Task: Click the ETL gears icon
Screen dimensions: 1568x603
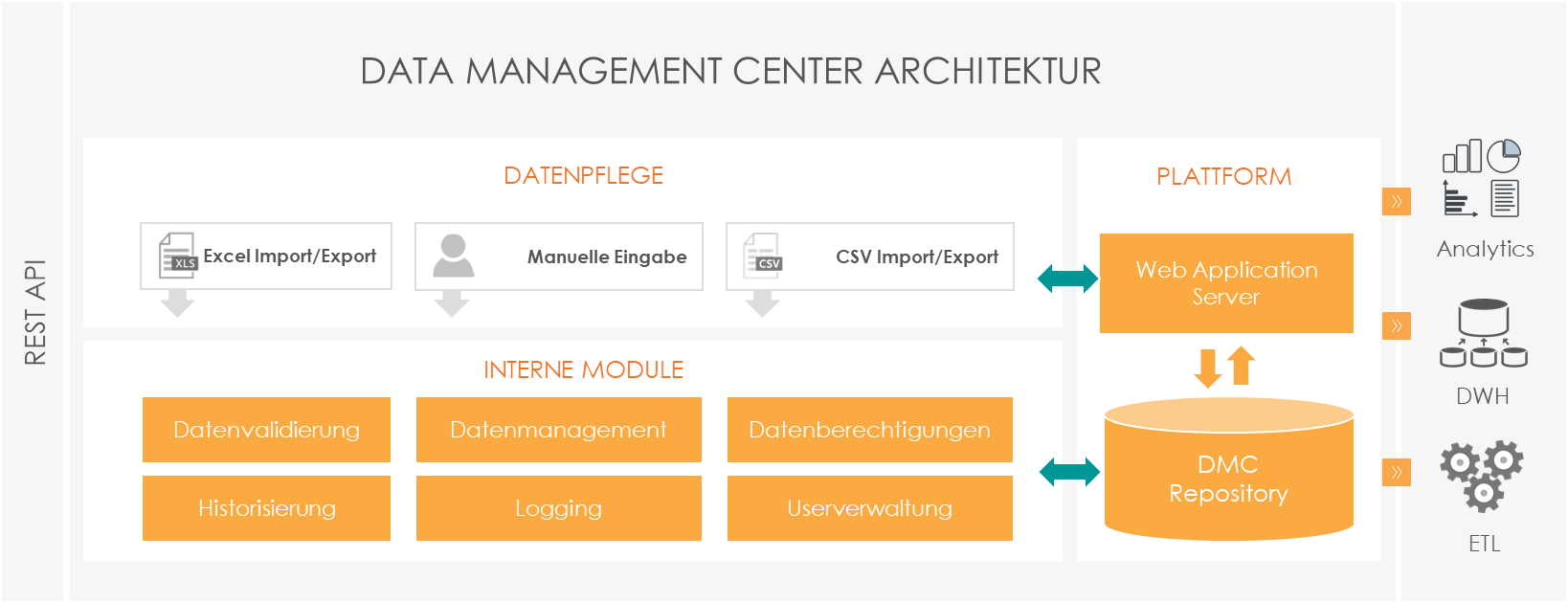Action: [x=1482, y=475]
